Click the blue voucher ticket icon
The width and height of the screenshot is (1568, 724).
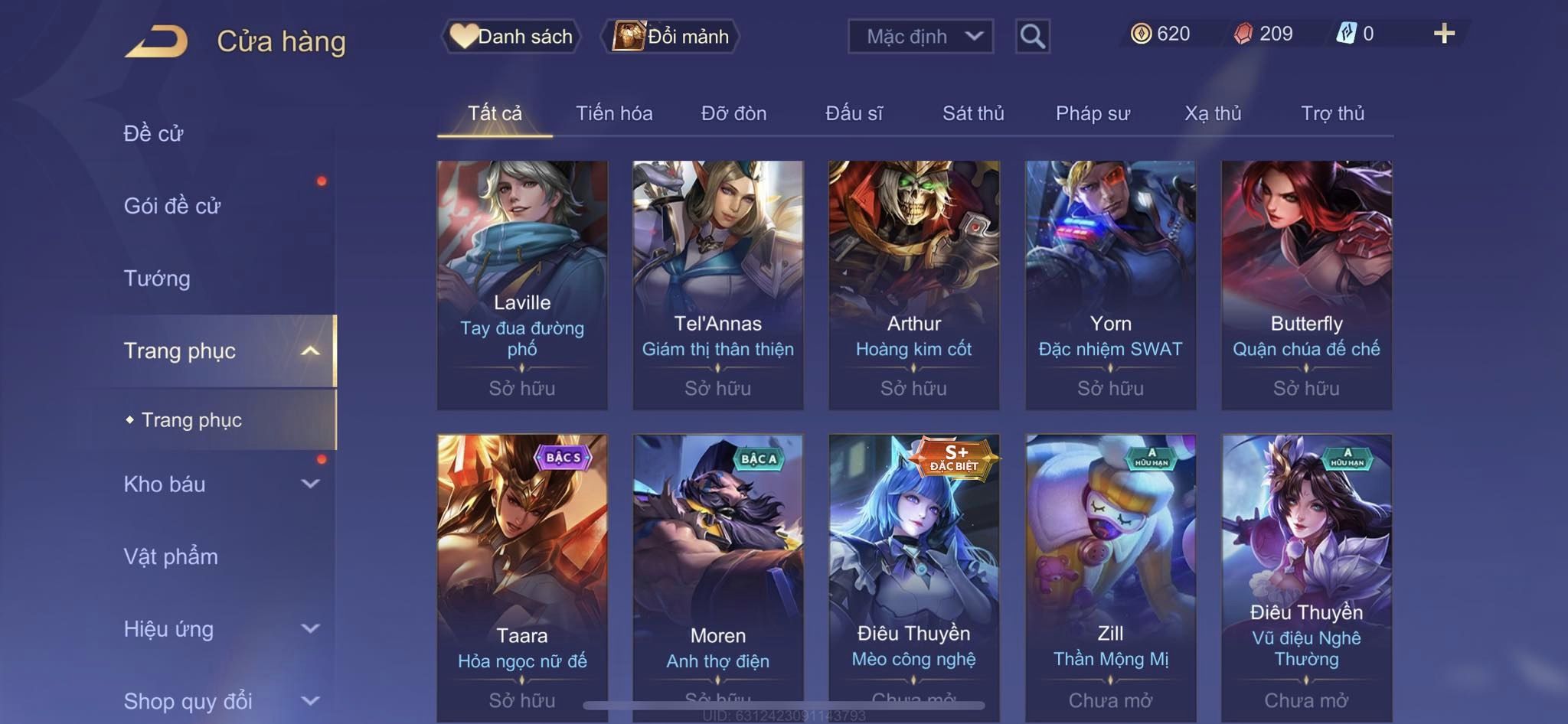1346,34
